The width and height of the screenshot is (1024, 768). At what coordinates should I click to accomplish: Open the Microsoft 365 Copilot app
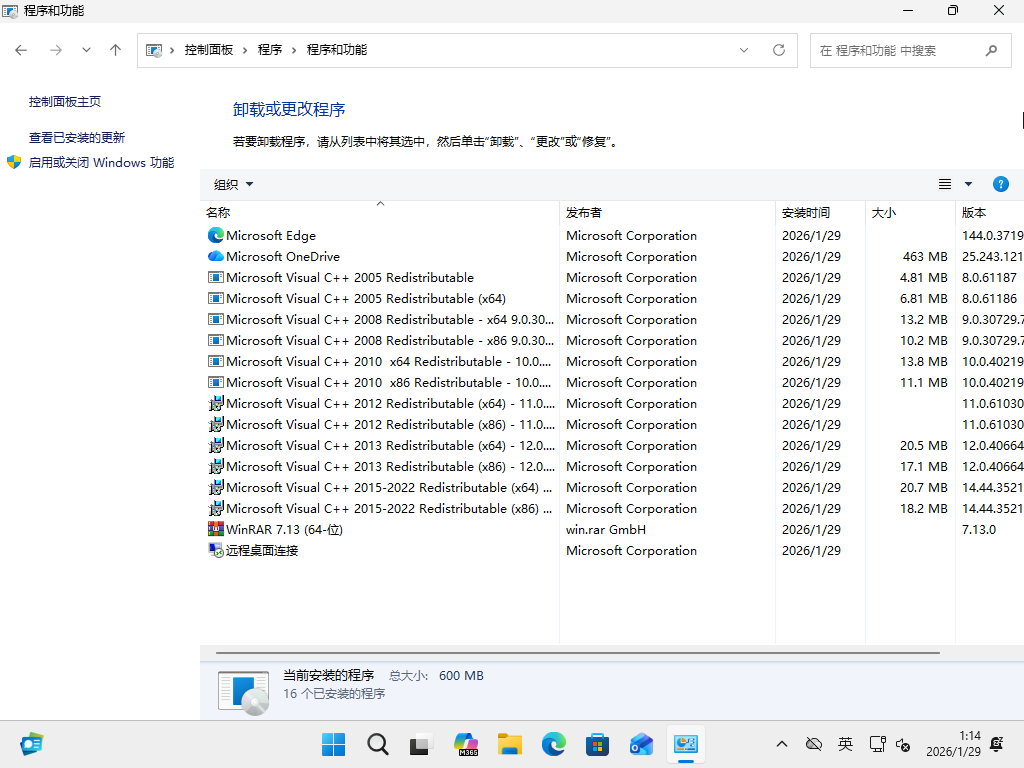pyautogui.click(x=466, y=744)
